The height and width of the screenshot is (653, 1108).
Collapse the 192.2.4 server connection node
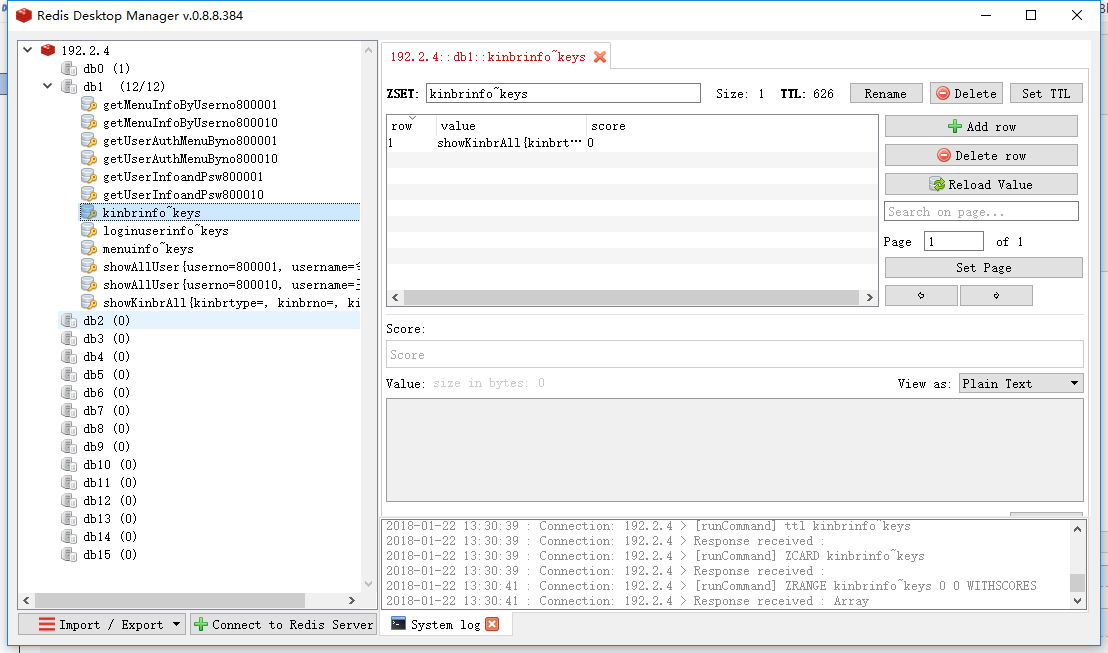tap(28, 50)
